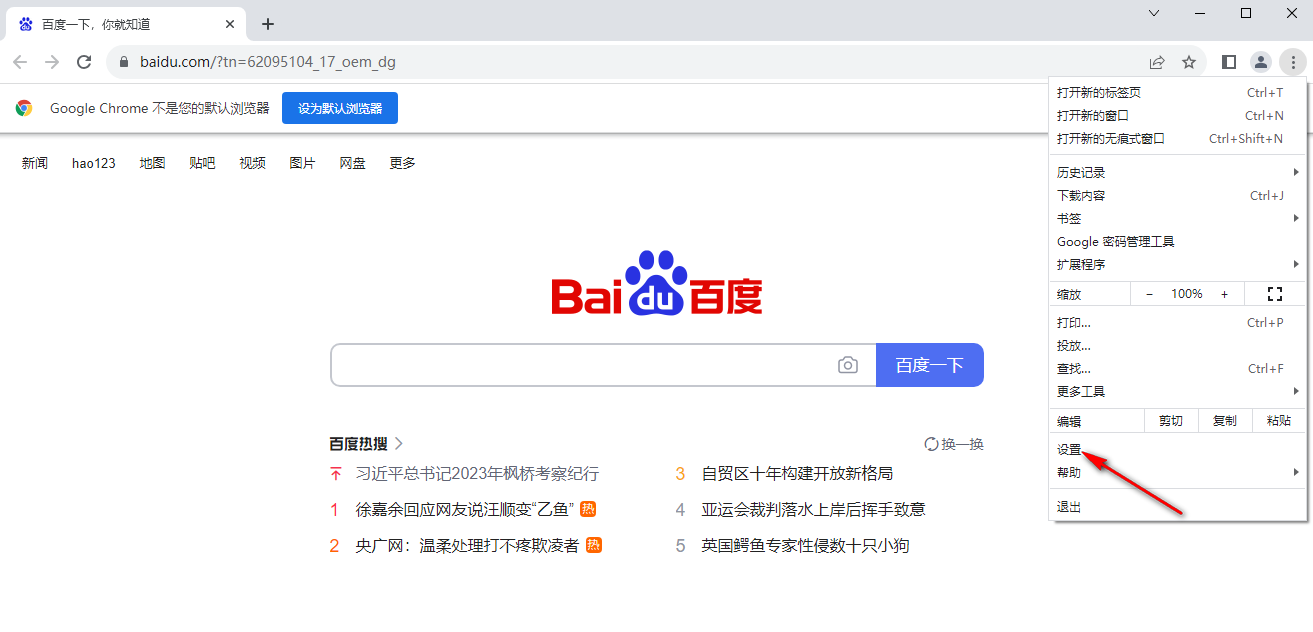
Task: Zoom in with plus button
Action: [x=1224, y=294]
